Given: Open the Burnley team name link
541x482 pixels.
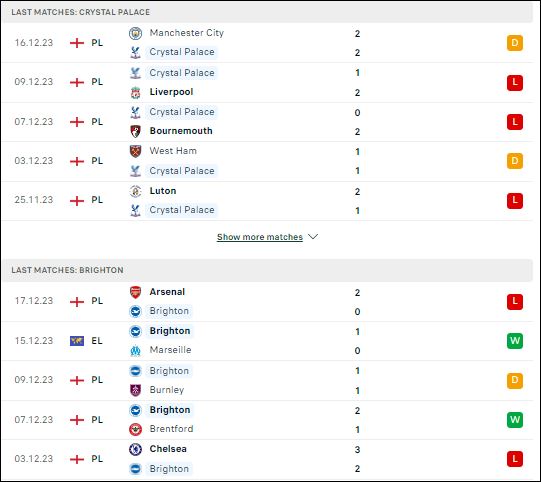Looking at the screenshot, I should (167, 390).
